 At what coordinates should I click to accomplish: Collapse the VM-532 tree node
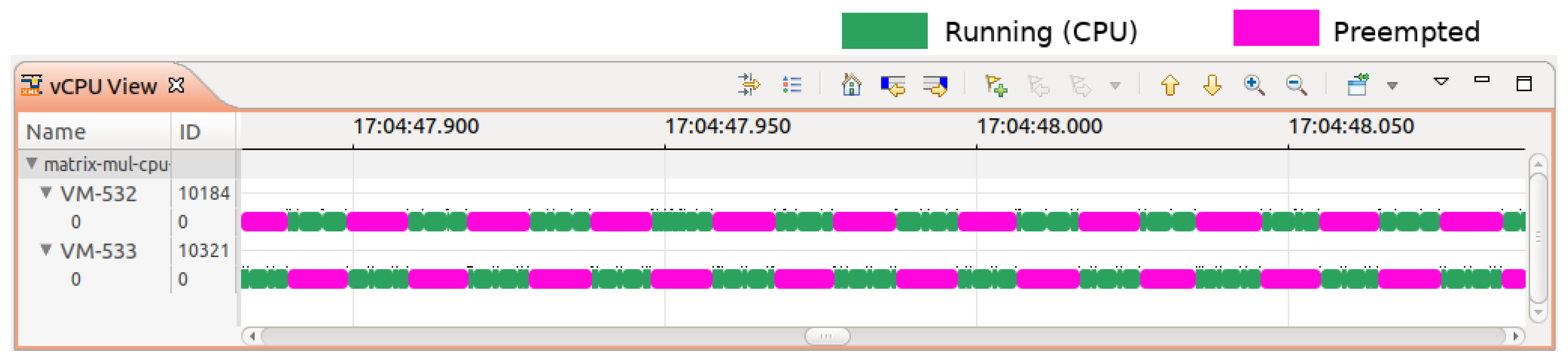click(46, 193)
